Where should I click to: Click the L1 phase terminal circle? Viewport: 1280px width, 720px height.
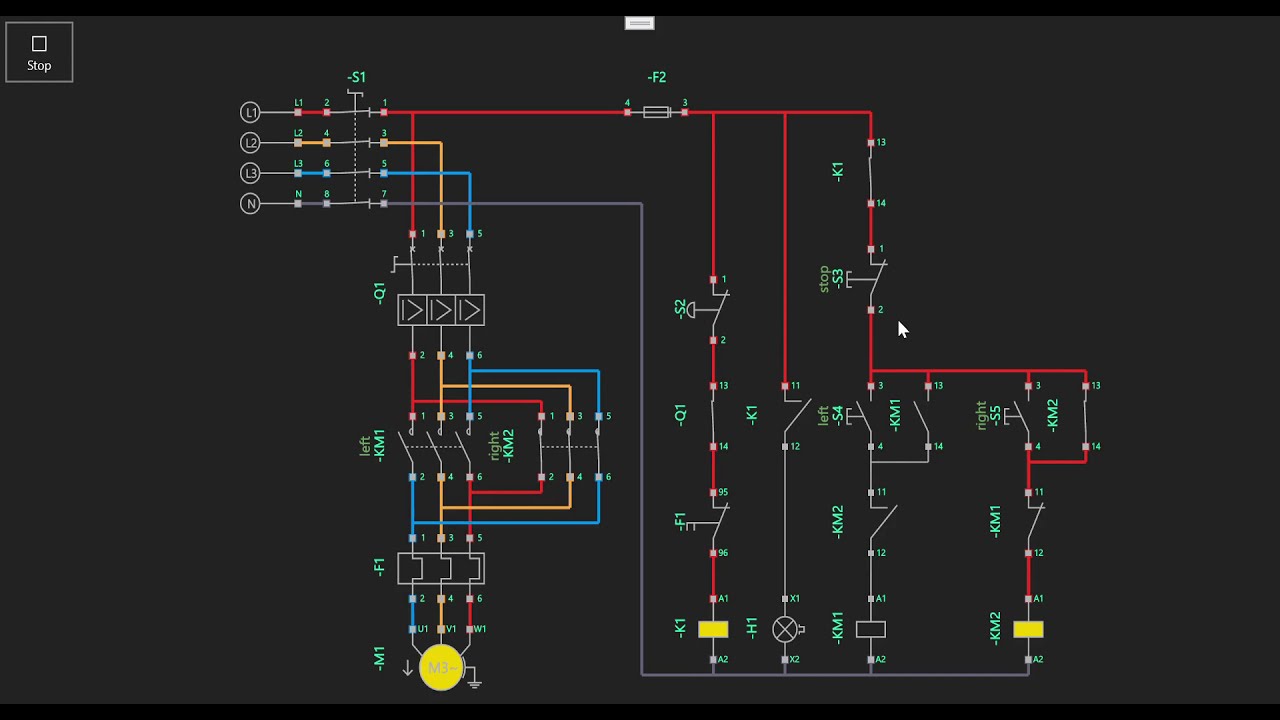tap(251, 113)
